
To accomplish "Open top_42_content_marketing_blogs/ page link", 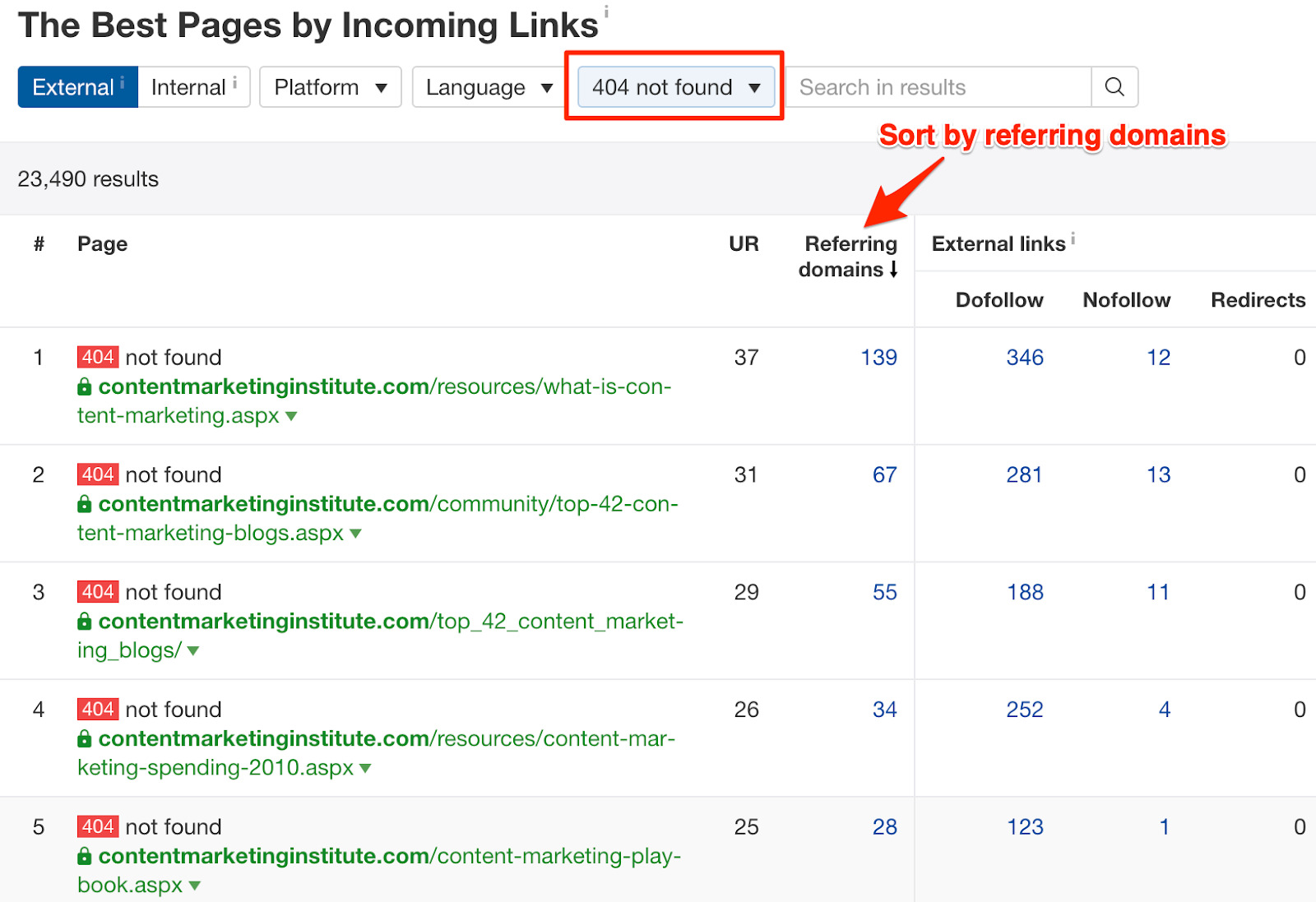I will coord(380,636).
